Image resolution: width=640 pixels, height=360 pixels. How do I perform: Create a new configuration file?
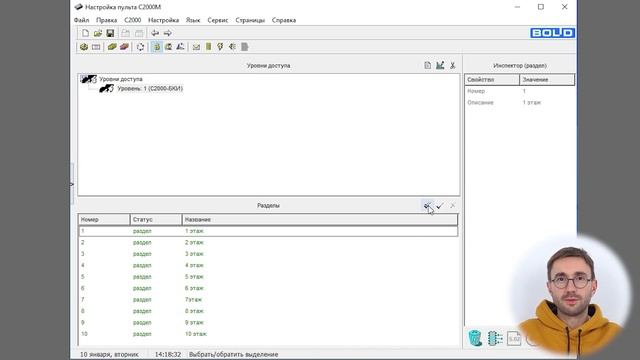click(x=85, y=33)
